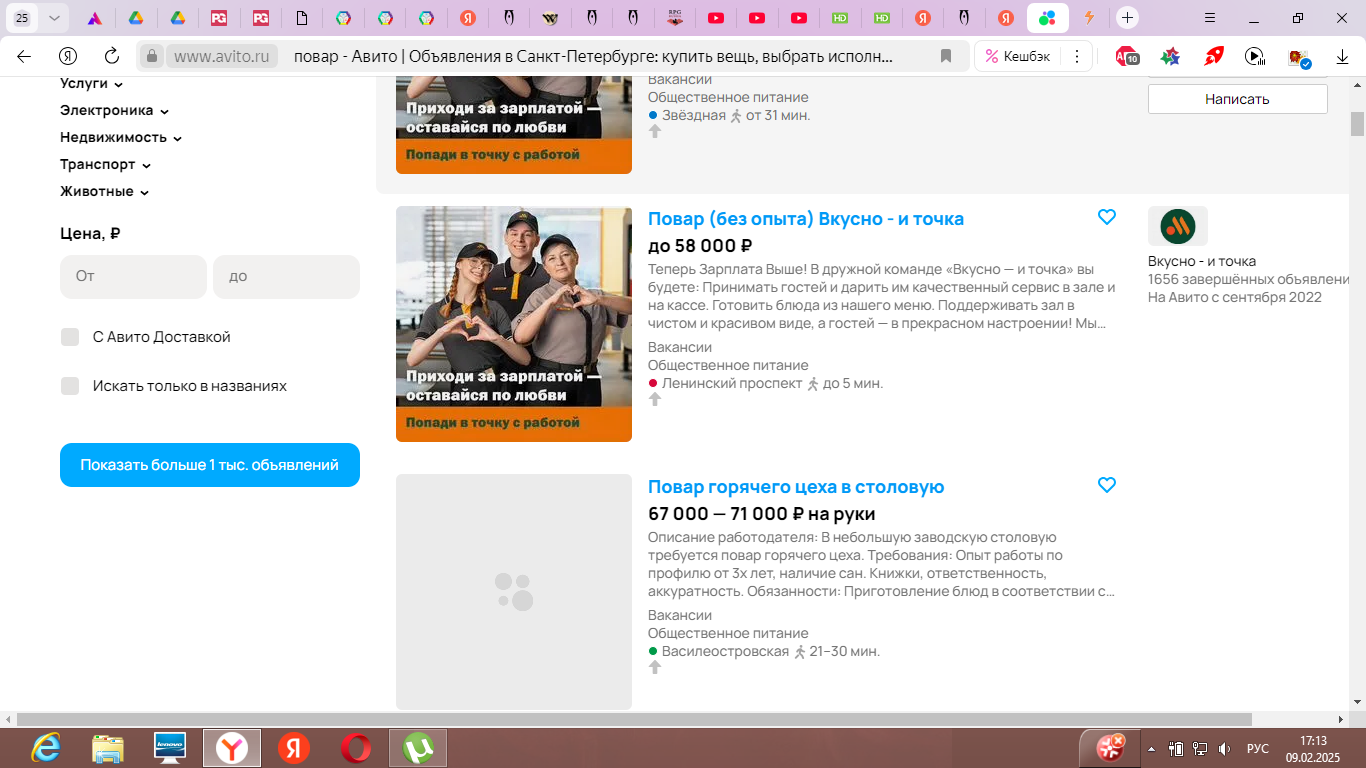Open Повар горячего цеха в столовую listing
This screenshot has width=1366, height=768.
[x=796, y=487]
